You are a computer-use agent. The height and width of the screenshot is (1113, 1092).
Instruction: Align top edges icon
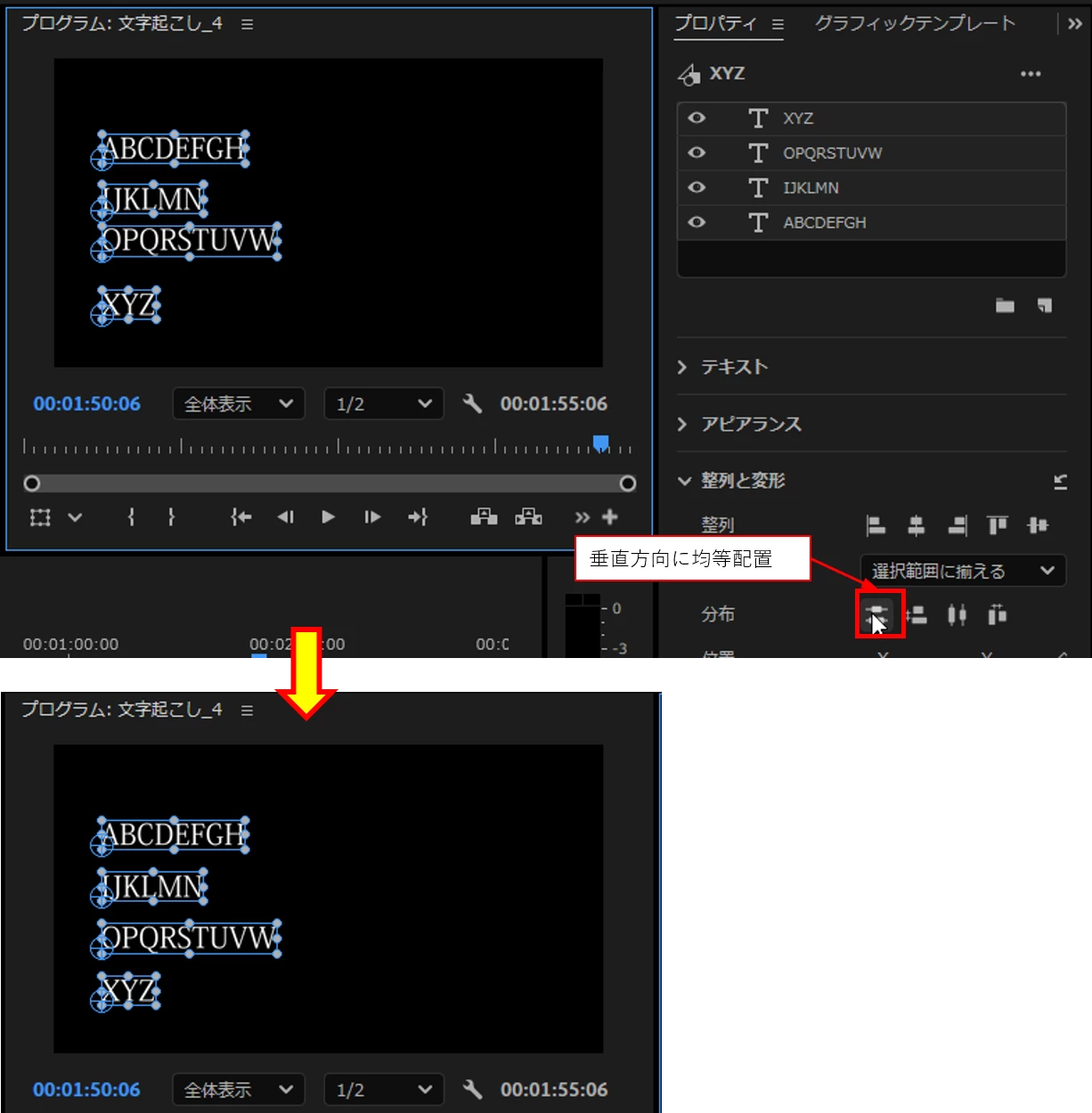997,525
